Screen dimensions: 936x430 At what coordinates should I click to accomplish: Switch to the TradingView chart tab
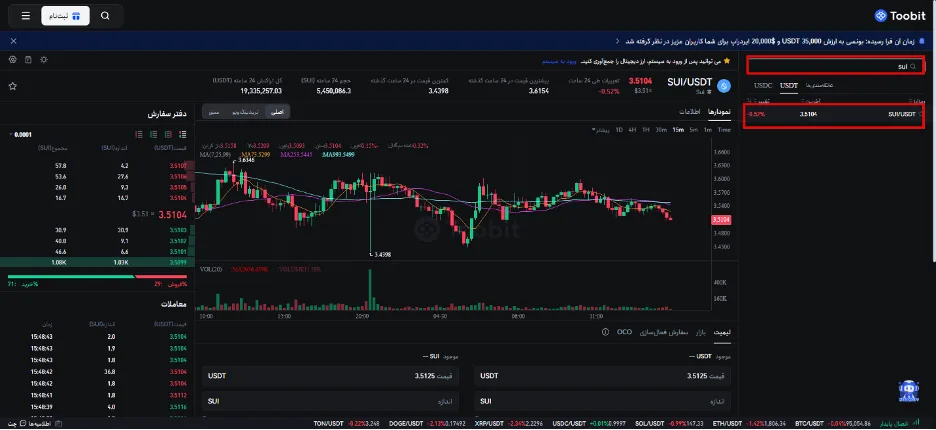(x=246, y=112)
